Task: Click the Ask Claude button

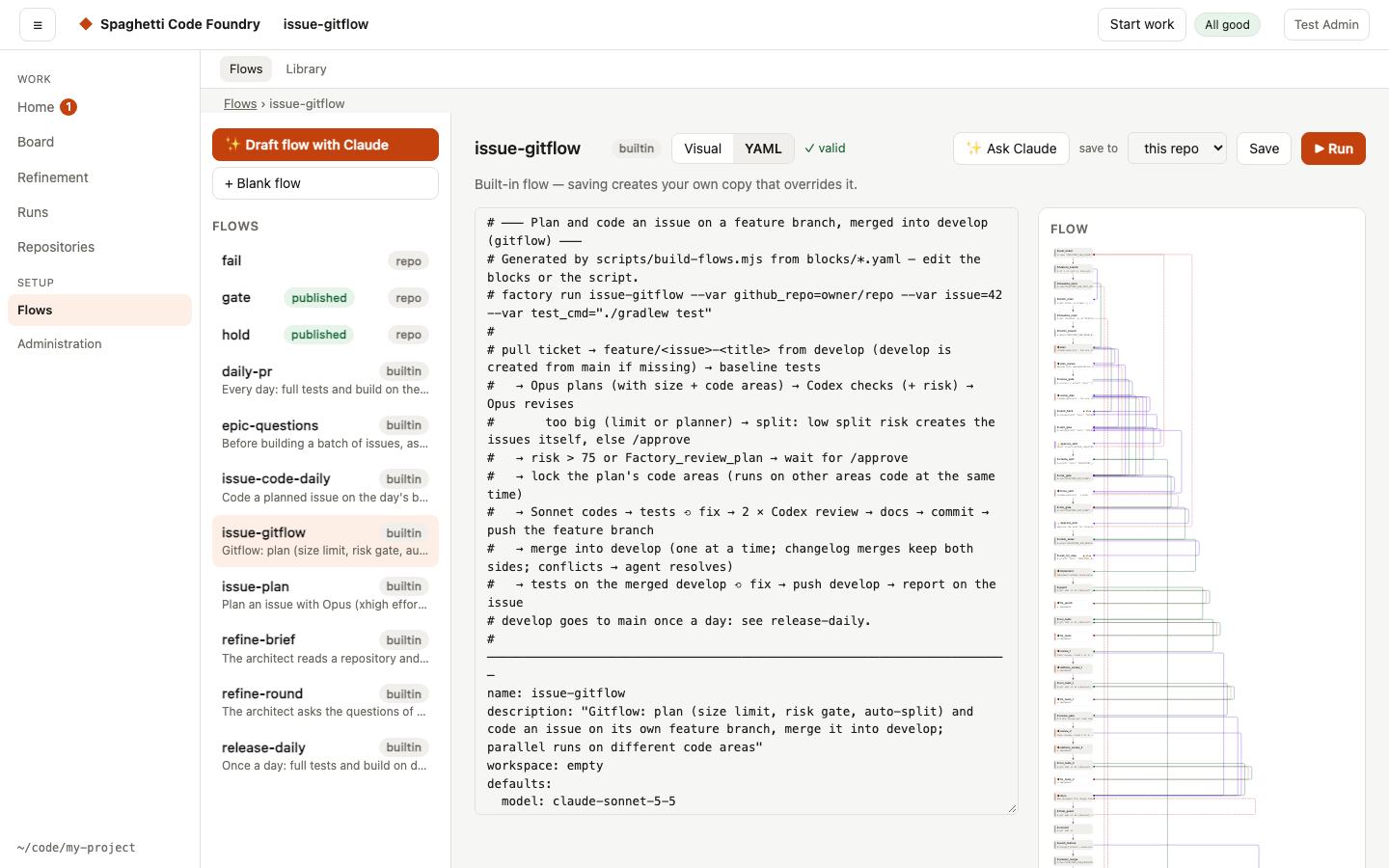Action: click(1011, 149)
